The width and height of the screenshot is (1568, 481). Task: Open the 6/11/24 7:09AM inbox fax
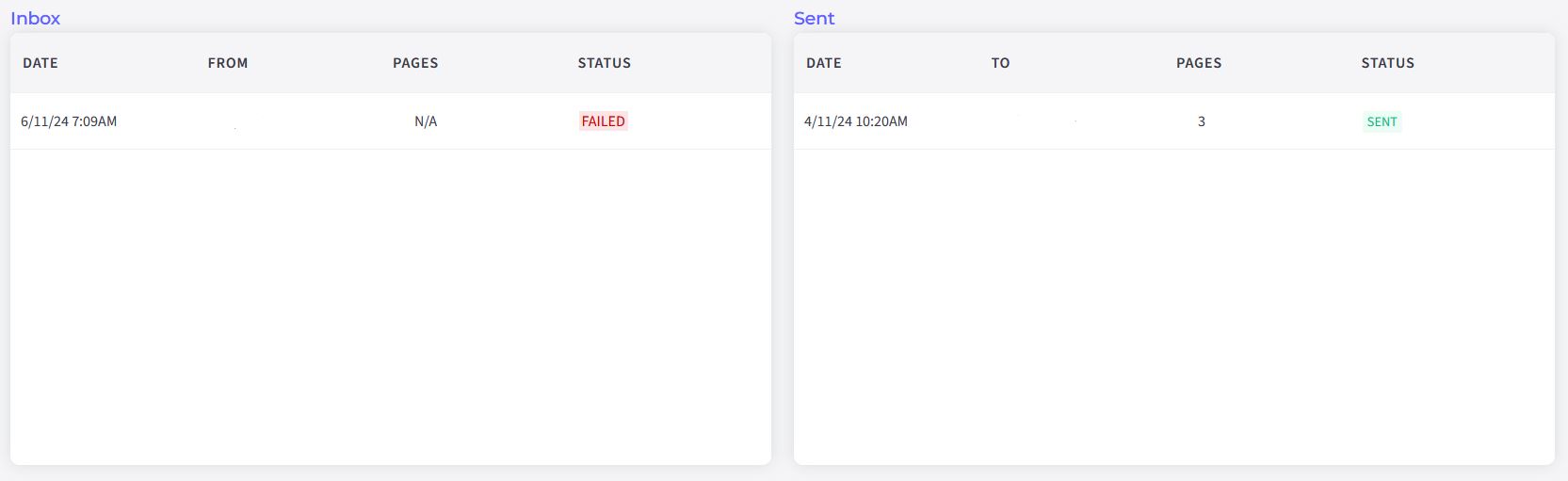coord(69,121)
